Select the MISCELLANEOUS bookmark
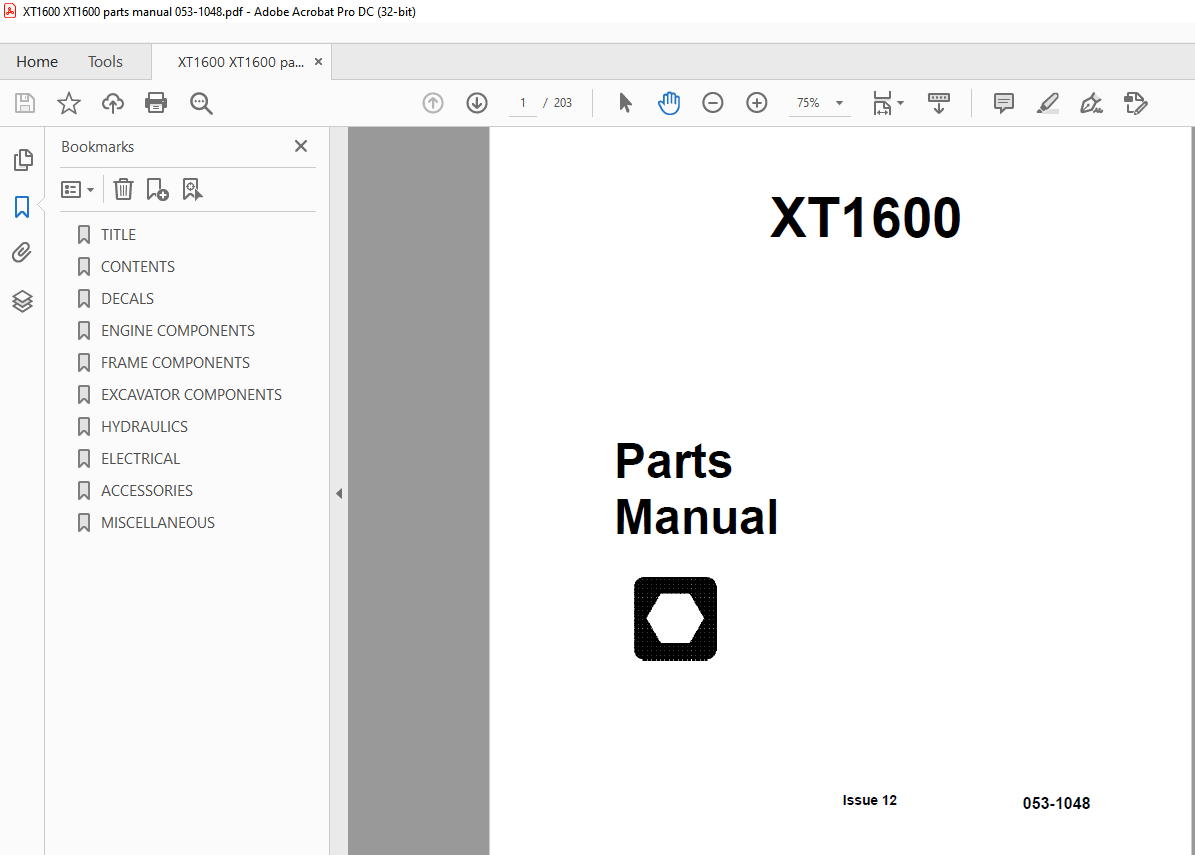The height and width of the screenshot is (855, 1195). click(x=158, y=523)
